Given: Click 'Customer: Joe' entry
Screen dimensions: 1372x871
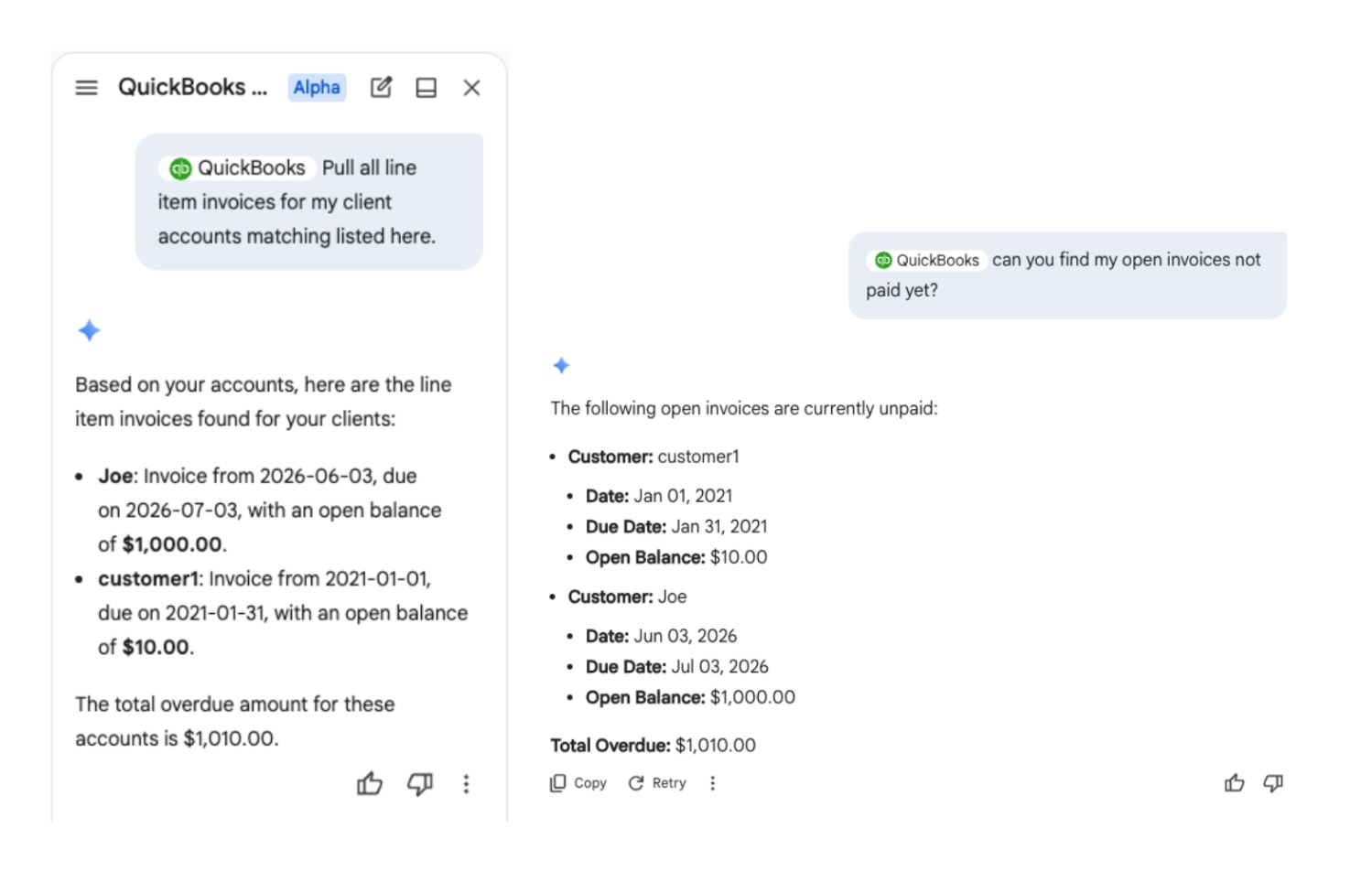Looking at the screenshot, I should [x=627, y=597].
